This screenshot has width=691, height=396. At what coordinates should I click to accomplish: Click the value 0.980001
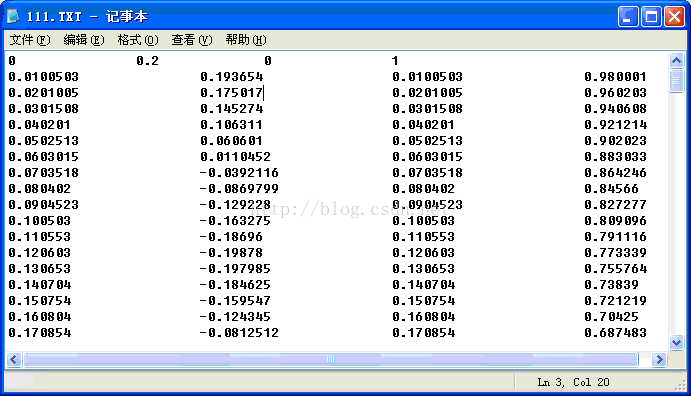[616, 77]
